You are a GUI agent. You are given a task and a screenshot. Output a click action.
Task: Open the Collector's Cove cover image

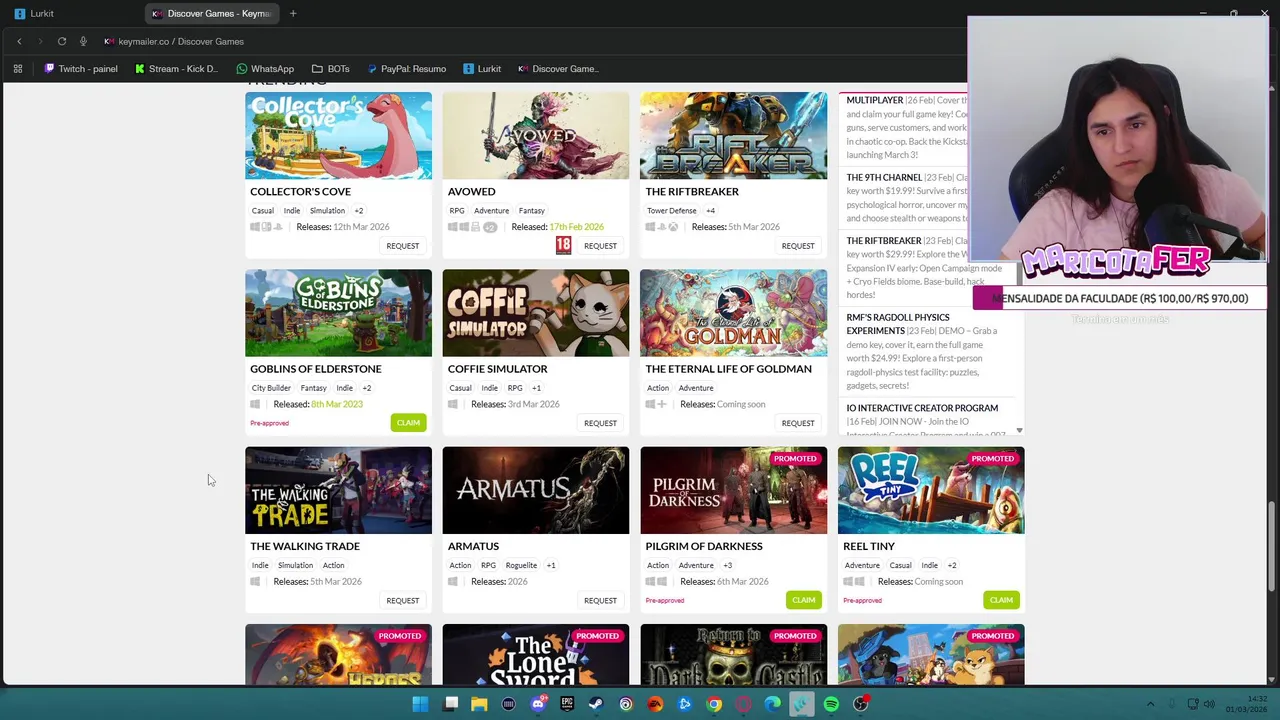[339, 136]
